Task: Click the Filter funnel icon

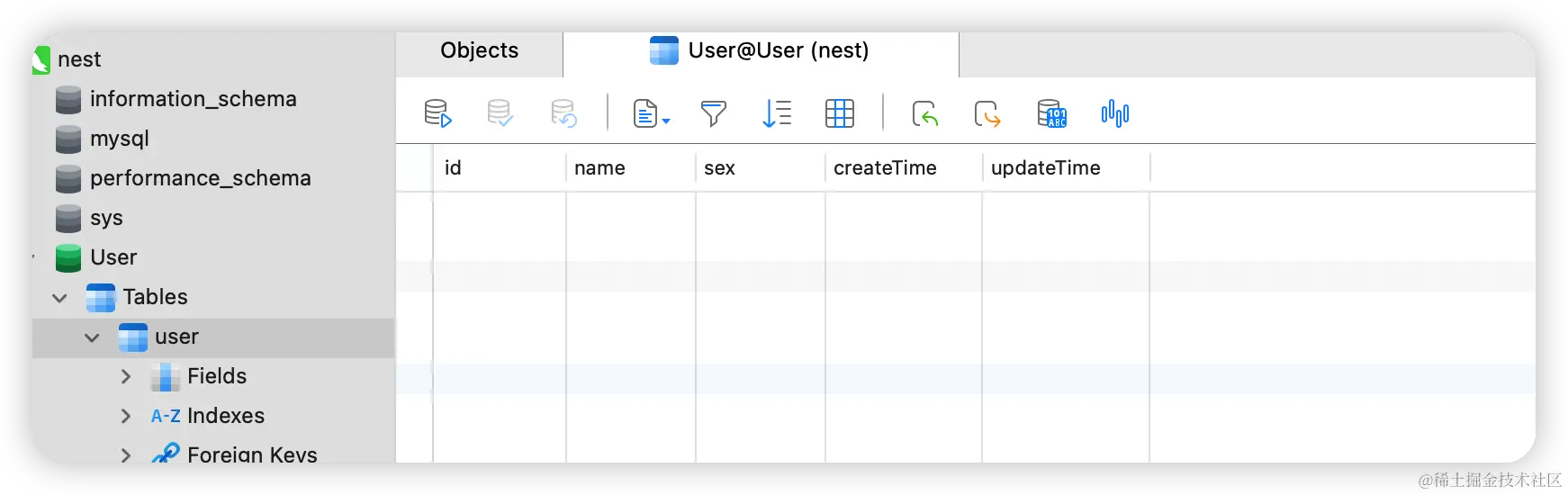Action: 713,113
